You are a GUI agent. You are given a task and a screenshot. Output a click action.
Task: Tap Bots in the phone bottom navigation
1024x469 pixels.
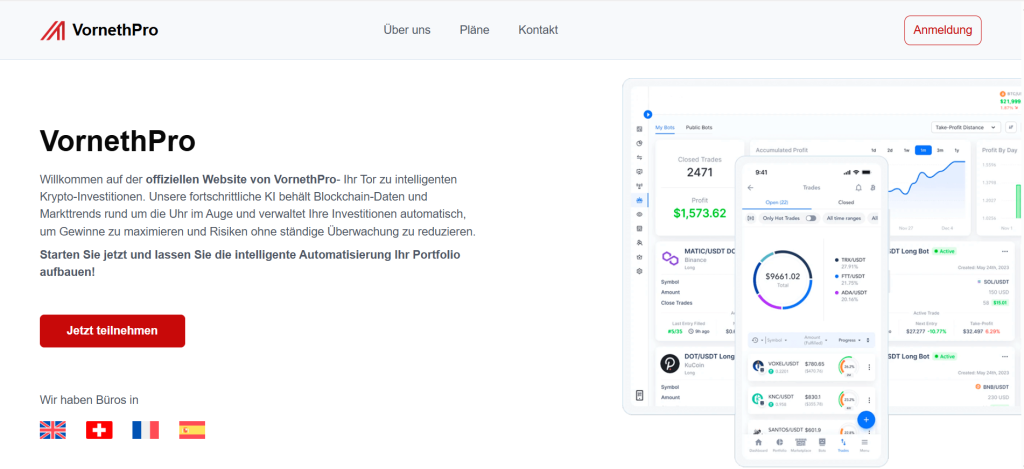click(822, 445)
